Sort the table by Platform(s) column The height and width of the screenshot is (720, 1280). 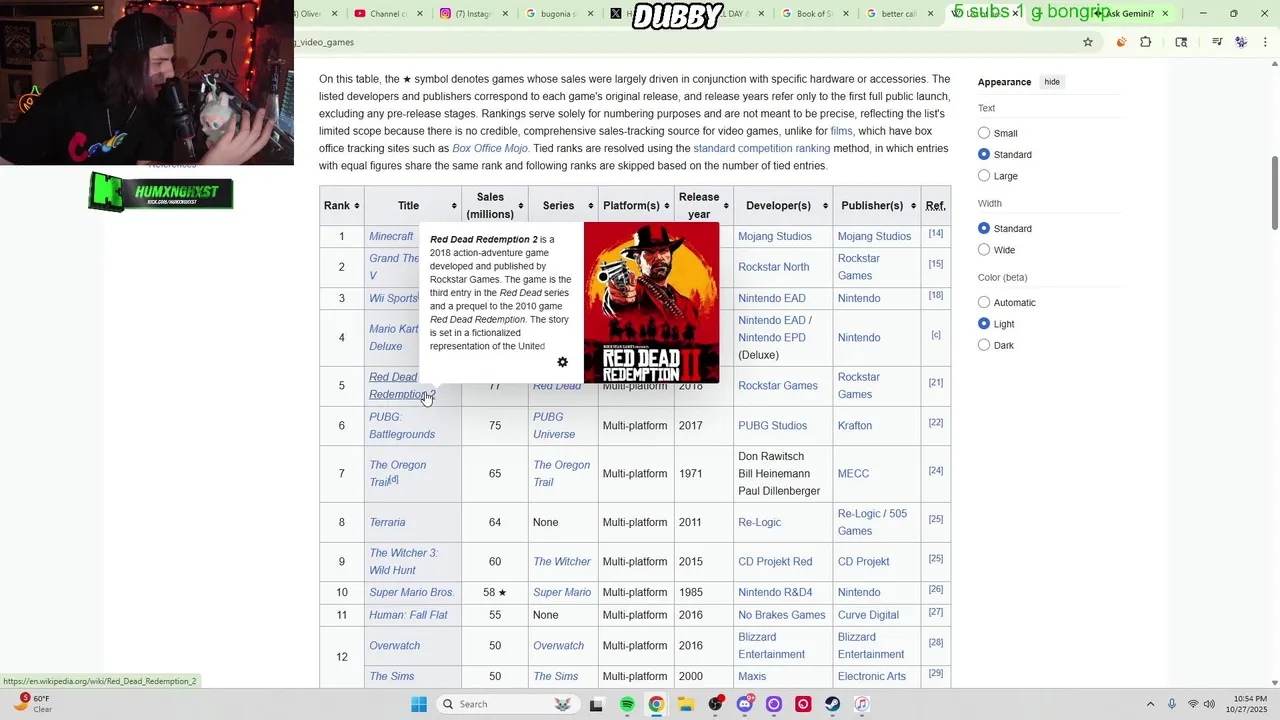tap(636, 206)
